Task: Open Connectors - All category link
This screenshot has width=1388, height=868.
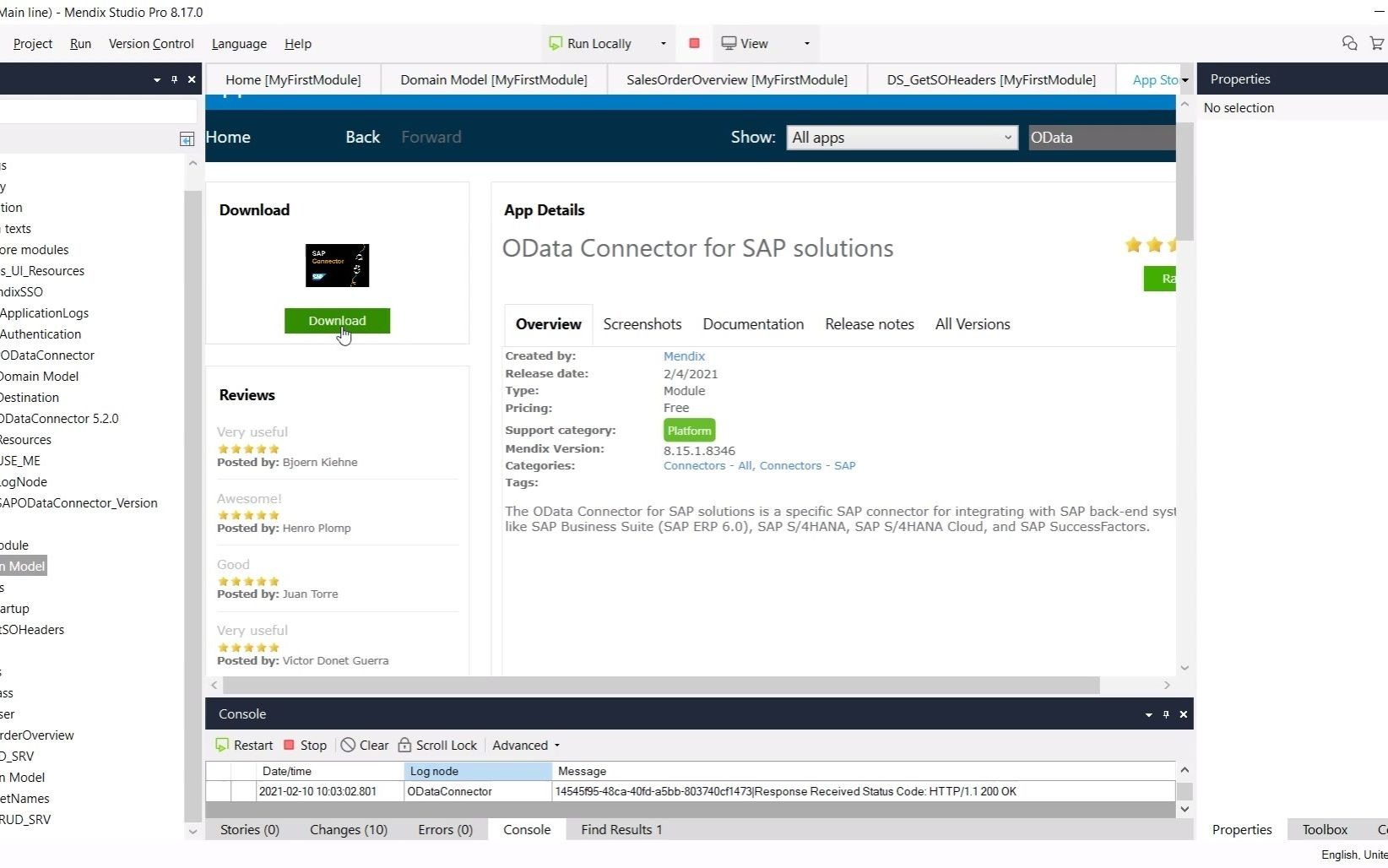Action: (708, 465)
